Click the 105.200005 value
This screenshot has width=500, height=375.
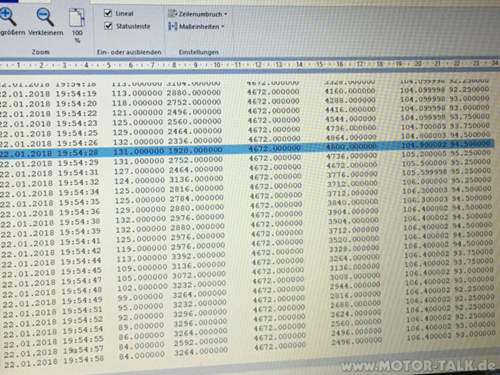424,154
